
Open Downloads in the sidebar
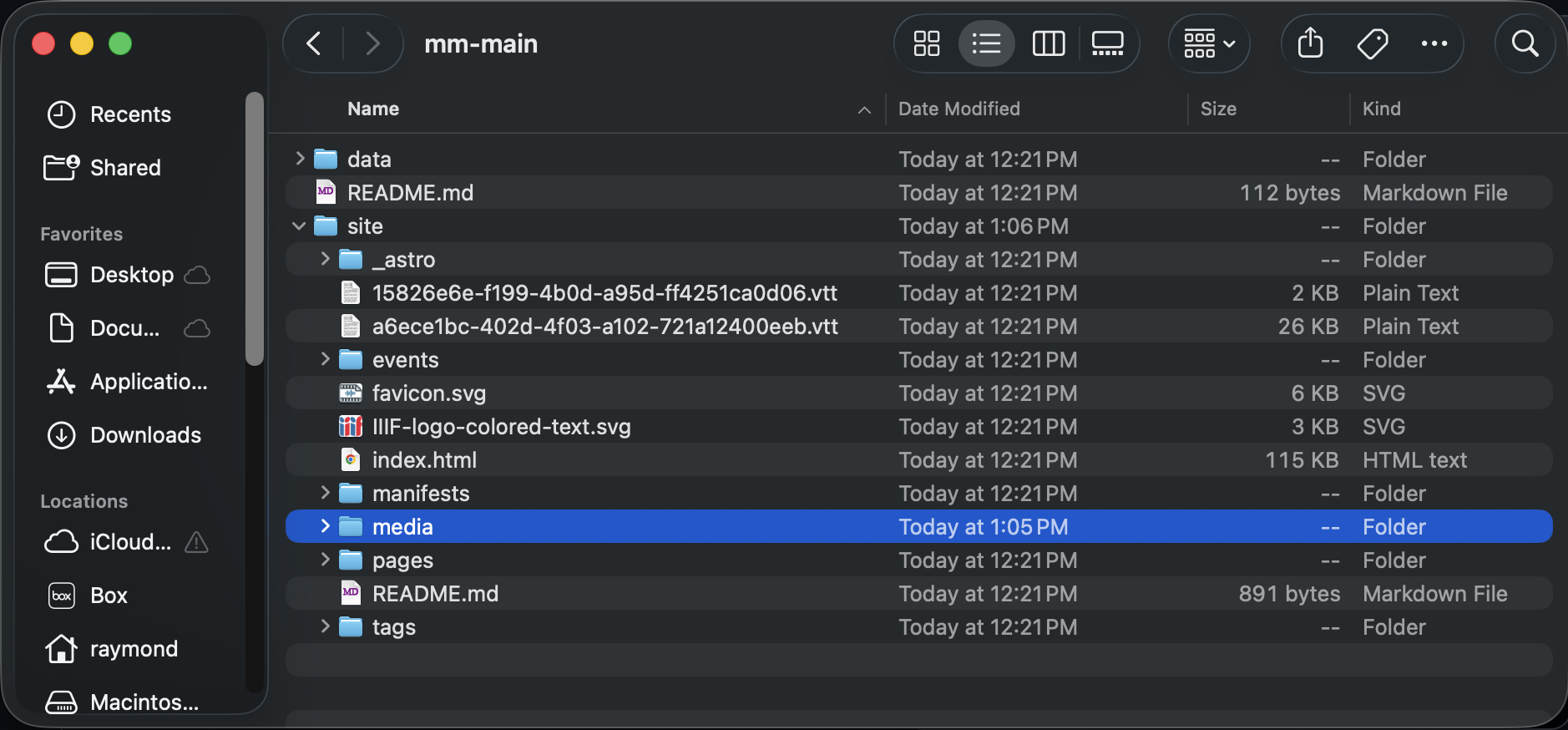tap(145, 435)
